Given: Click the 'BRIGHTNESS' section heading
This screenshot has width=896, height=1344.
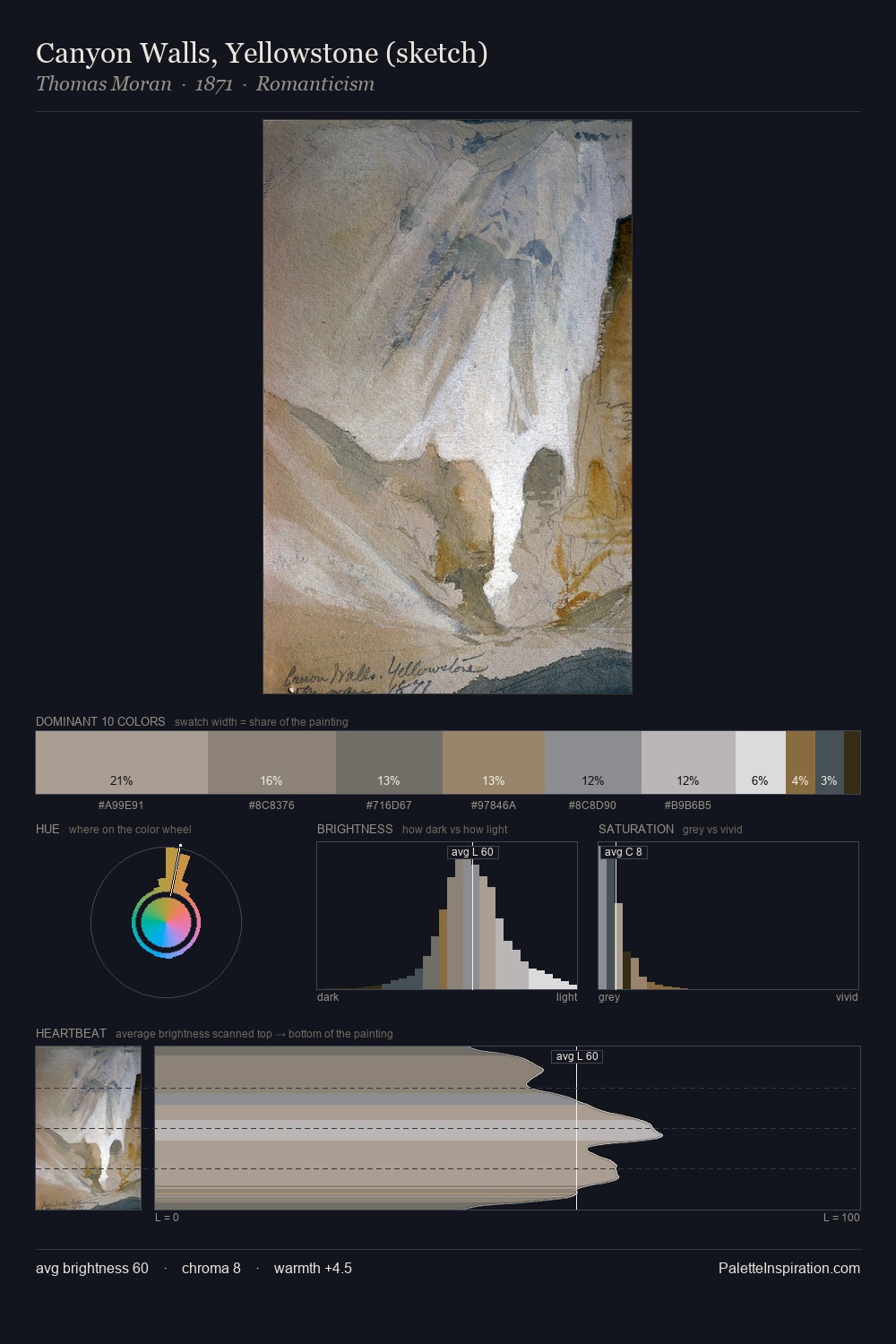Looking at the screenshot, I should tap(355, 830).
